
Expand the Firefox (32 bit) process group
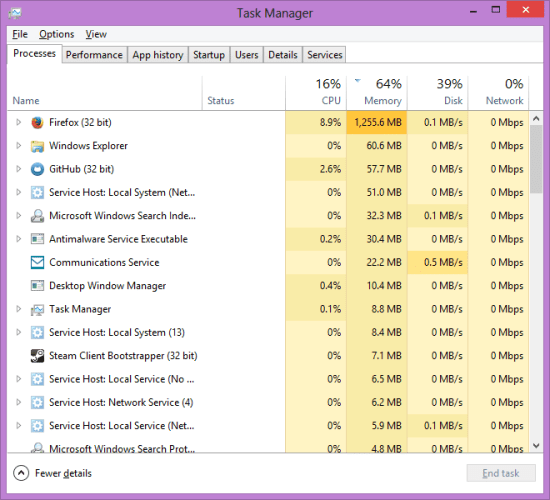tap(19, 122)
